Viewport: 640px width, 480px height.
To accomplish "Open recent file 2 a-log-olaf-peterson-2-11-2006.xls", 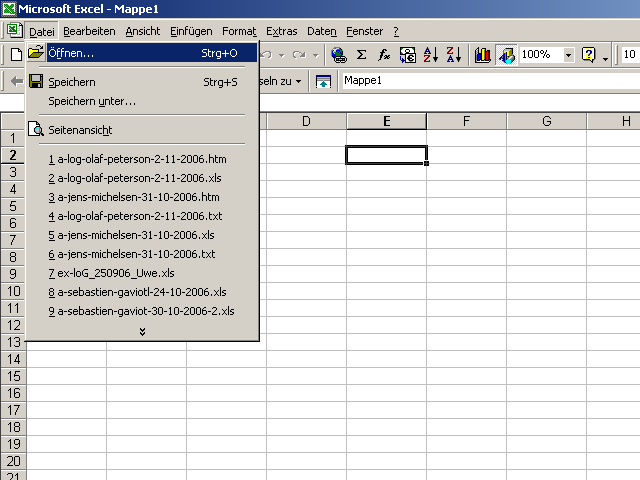I will click(x=142, y=178).
